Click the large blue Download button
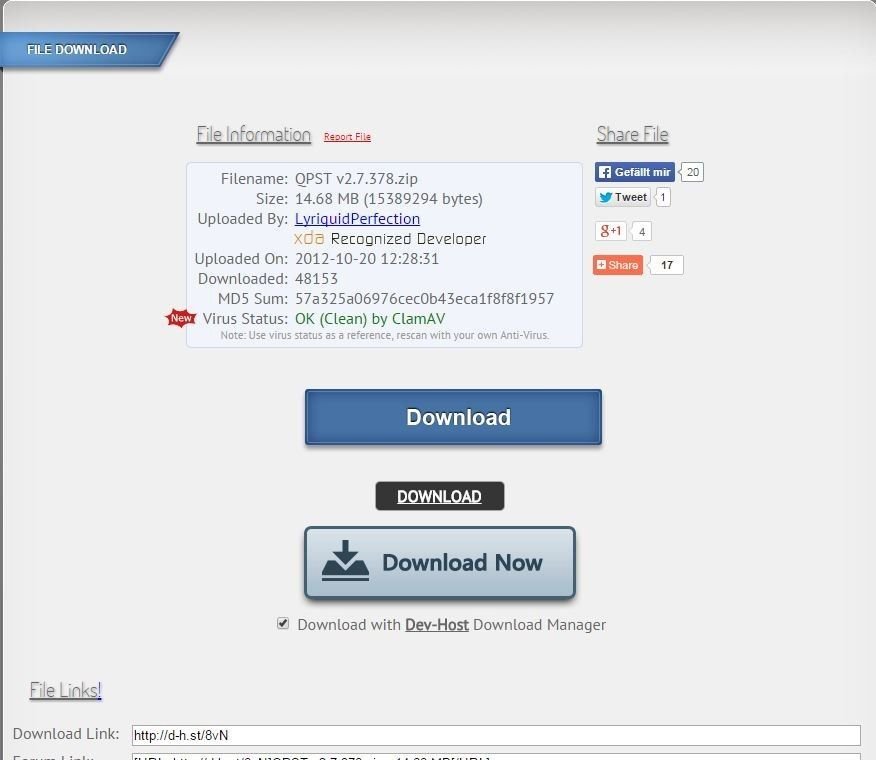Screen dimensions: 876x760 tap(453, 417)
